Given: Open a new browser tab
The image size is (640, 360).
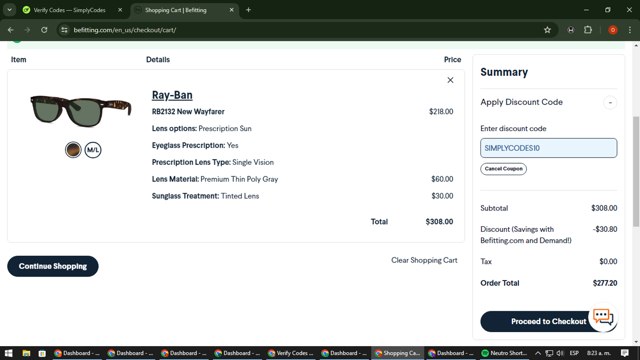Looking at the screenshot, I should click(248, 10).
